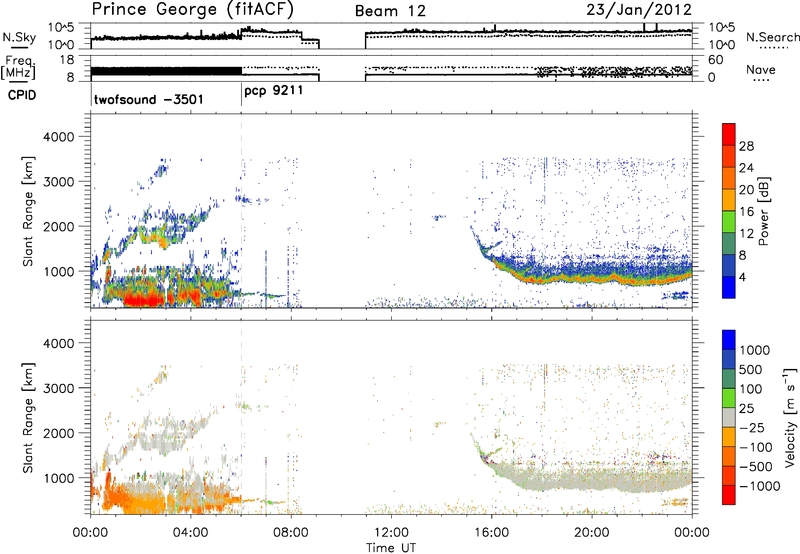Click the '-1000' label on Velocity color bar

pos(759,486)
